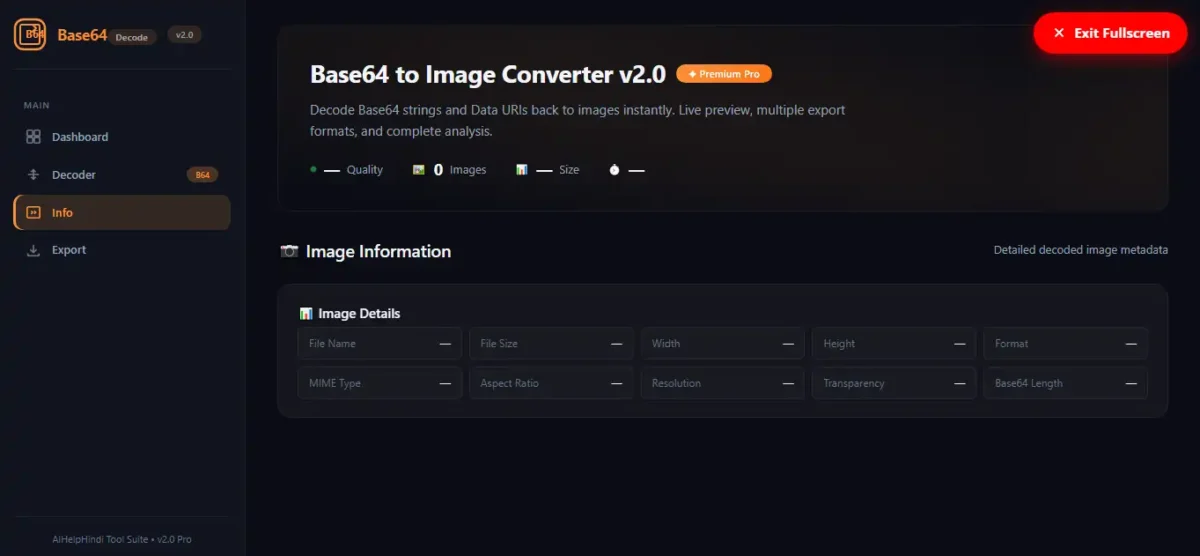This screenshot has height=556, width=1200.
Task: Click the Image Information section title
Action: [x=378, y=252]
